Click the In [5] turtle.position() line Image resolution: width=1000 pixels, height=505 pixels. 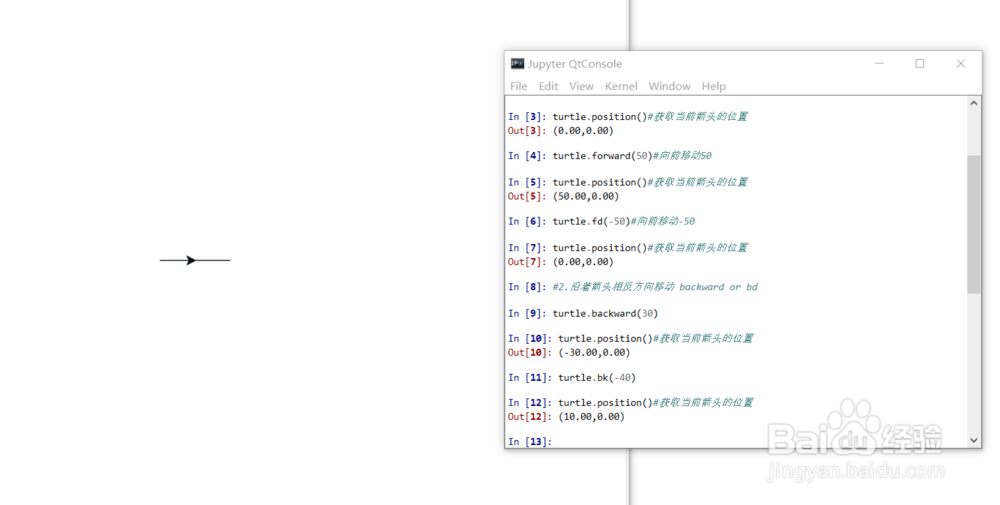click(628, 182)
